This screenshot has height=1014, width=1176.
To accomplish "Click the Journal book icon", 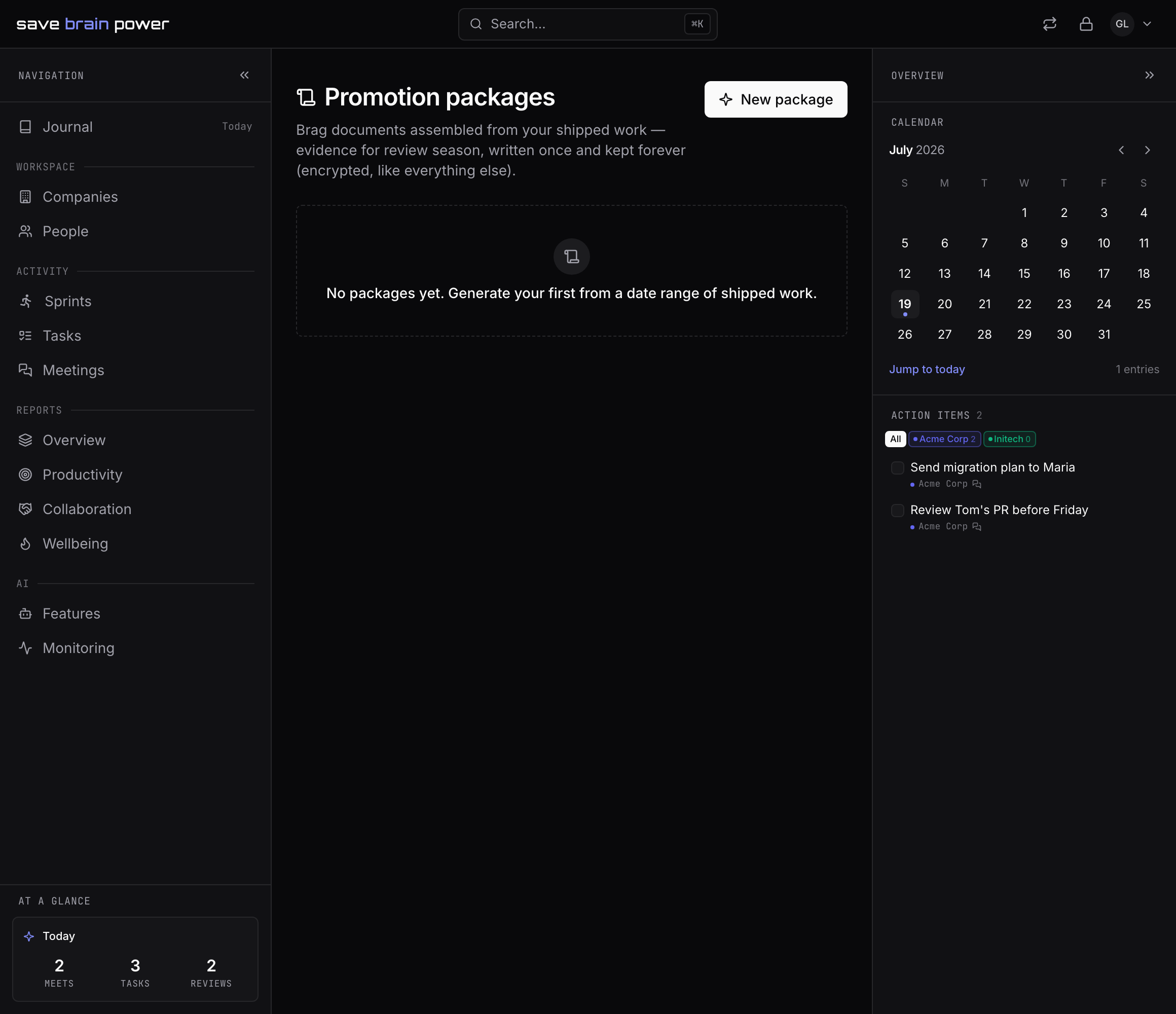I will point(25,127).
